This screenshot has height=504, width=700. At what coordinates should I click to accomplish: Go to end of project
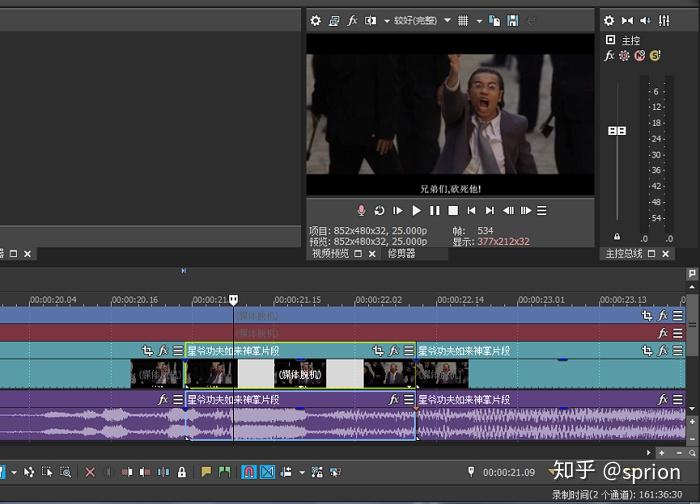pyautogui.click(x=490, y=210)
